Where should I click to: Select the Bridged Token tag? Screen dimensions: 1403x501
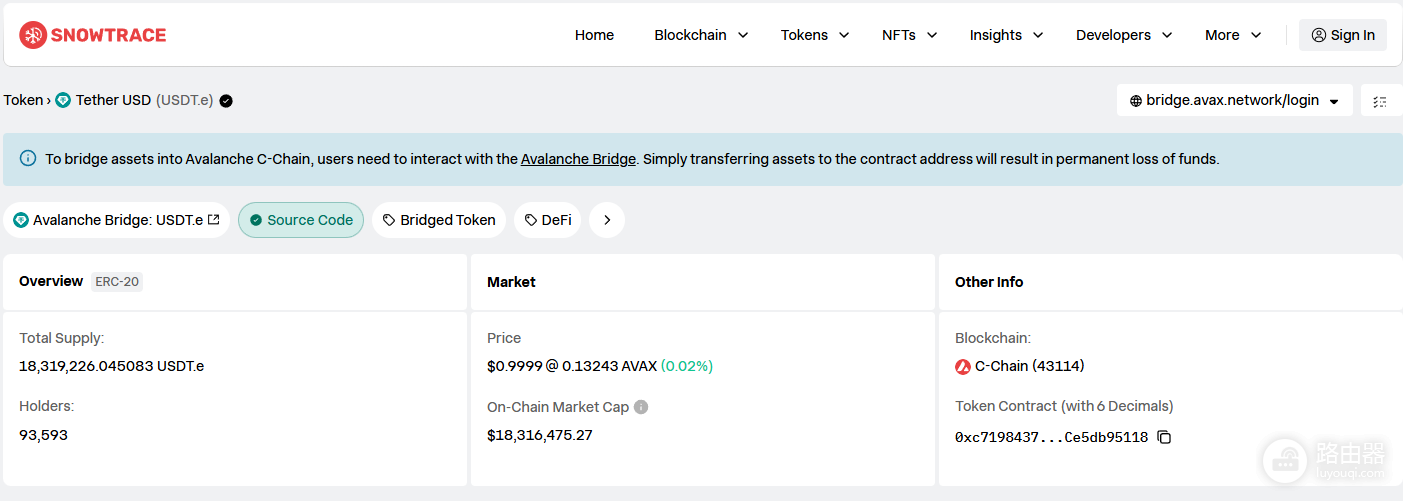pos(439,220)
